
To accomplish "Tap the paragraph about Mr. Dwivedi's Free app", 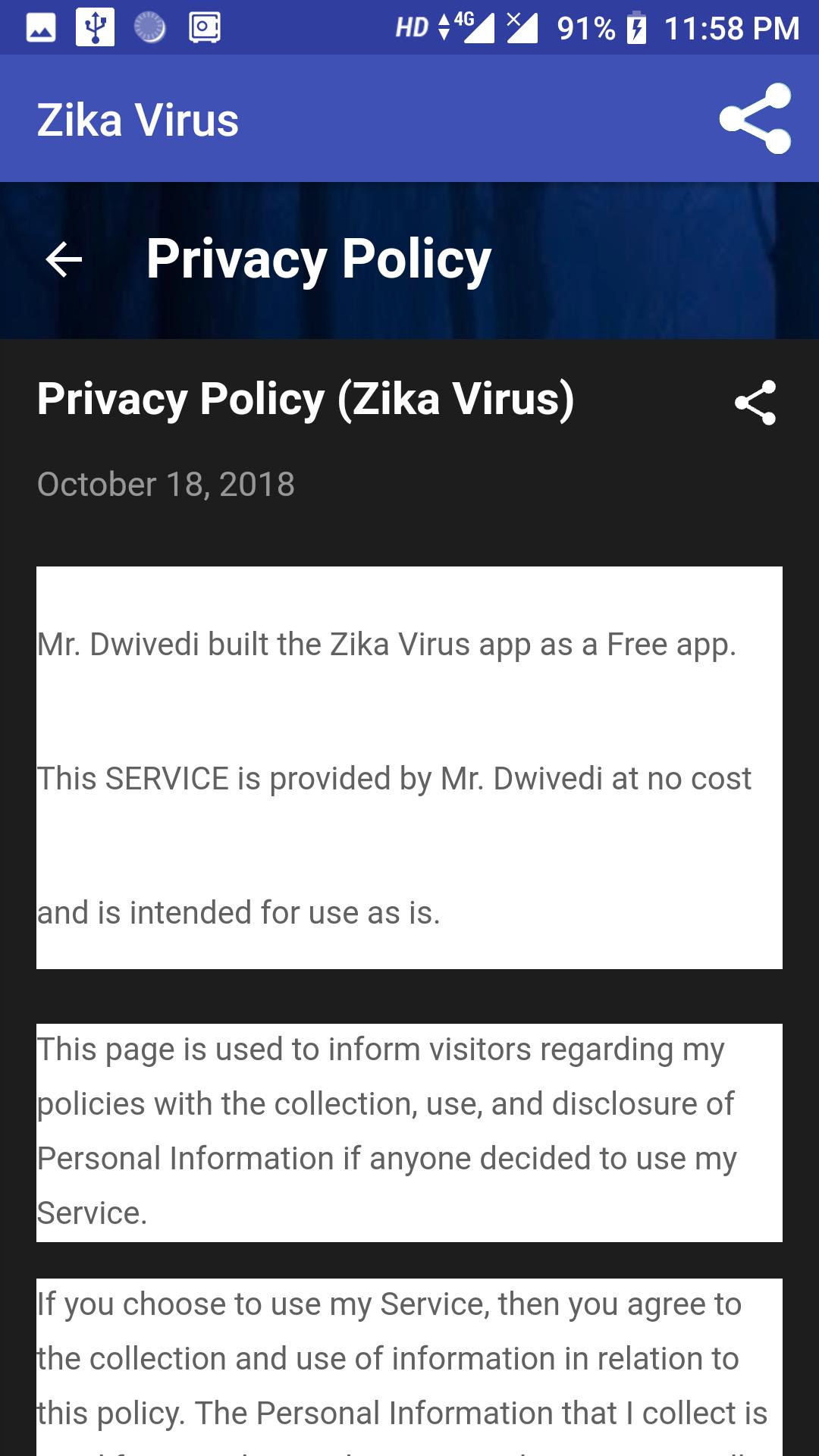I will point(409,767).
